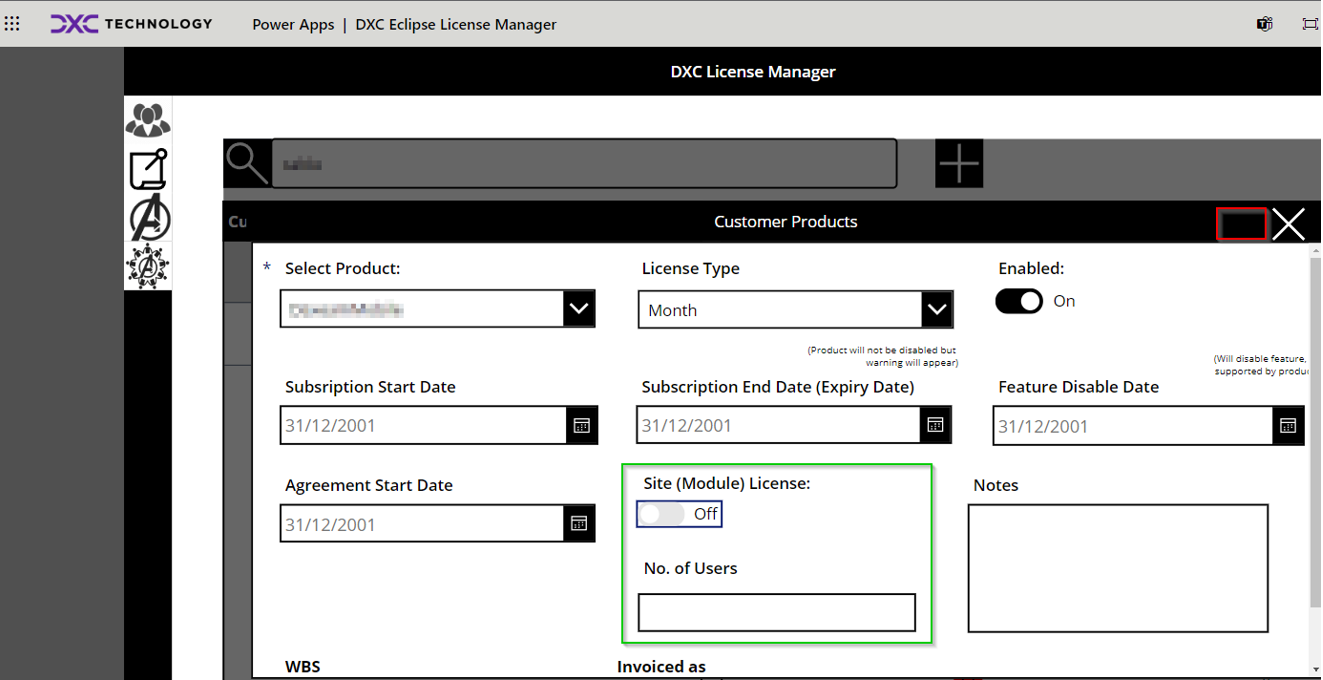The image size is (1323, 680).
Task: Open Subscription Start Date calendar picker
Action: coord(581,426)
